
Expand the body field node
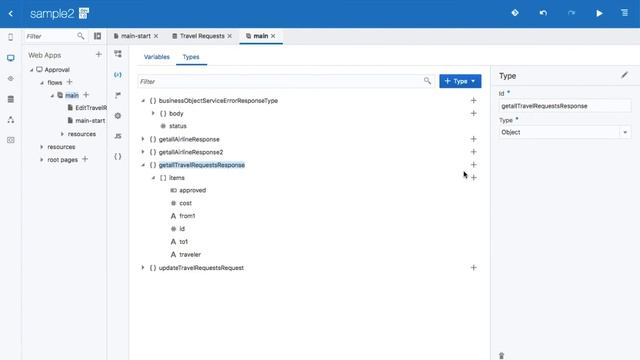click(153, 113)
